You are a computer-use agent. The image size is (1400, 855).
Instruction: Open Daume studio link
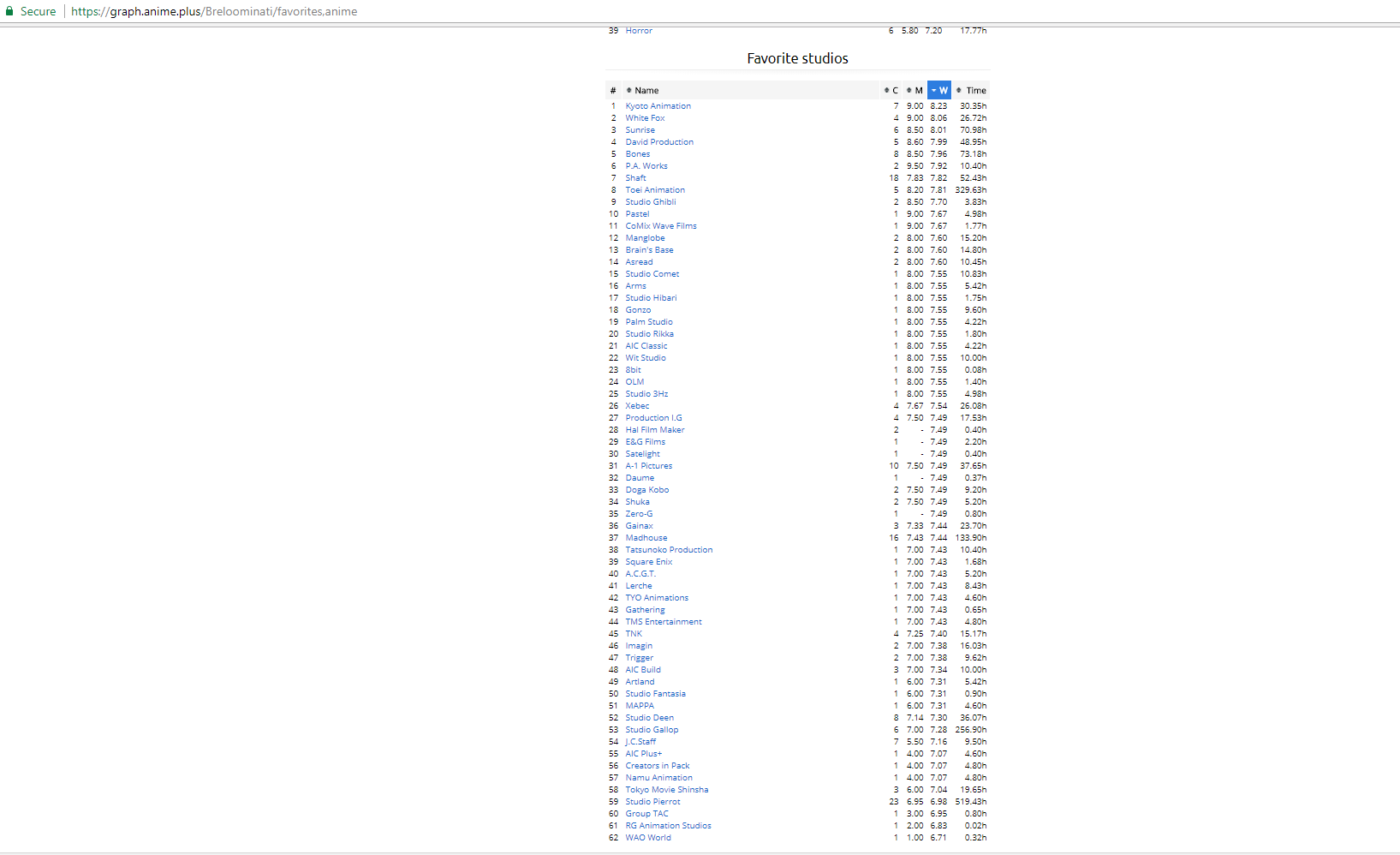tap(640, 478)
